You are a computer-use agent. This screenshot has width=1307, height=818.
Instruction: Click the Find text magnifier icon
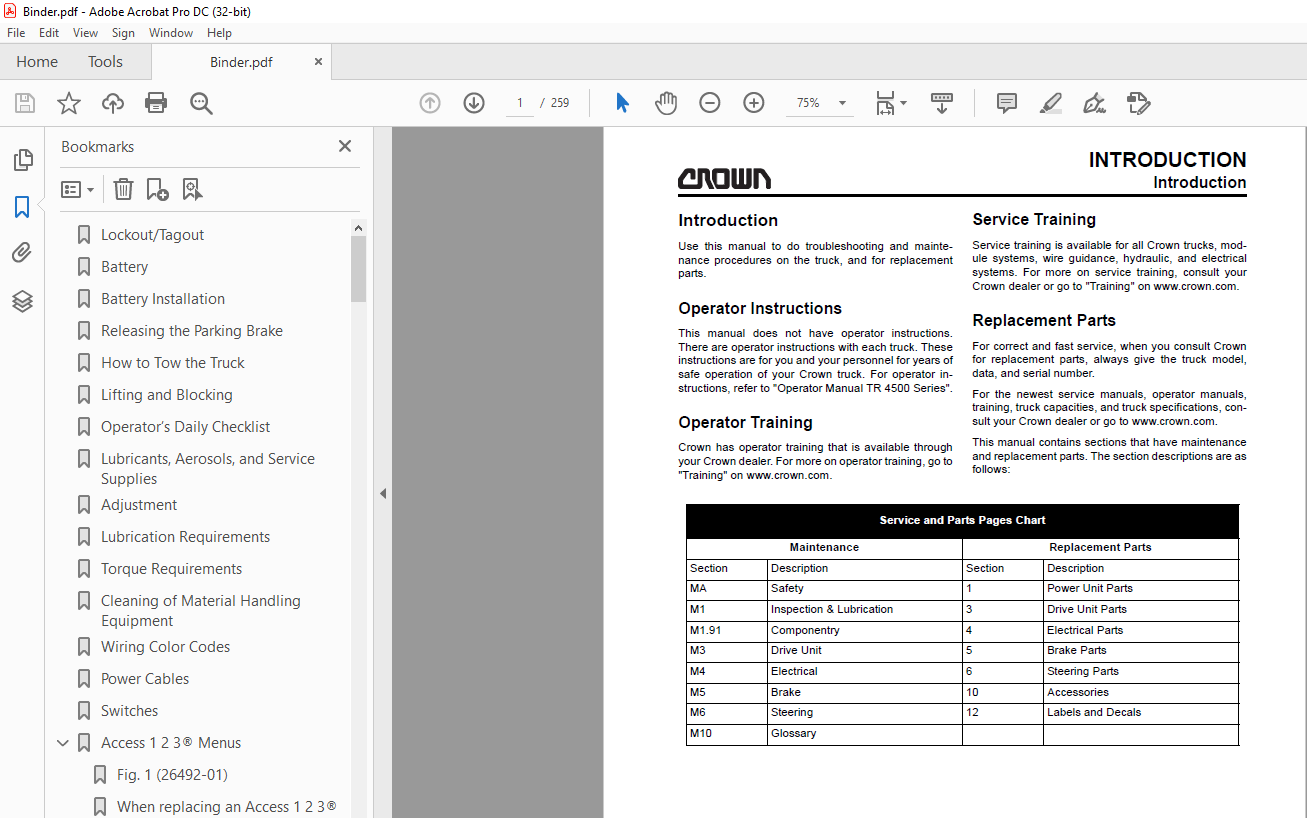(201, 103)
